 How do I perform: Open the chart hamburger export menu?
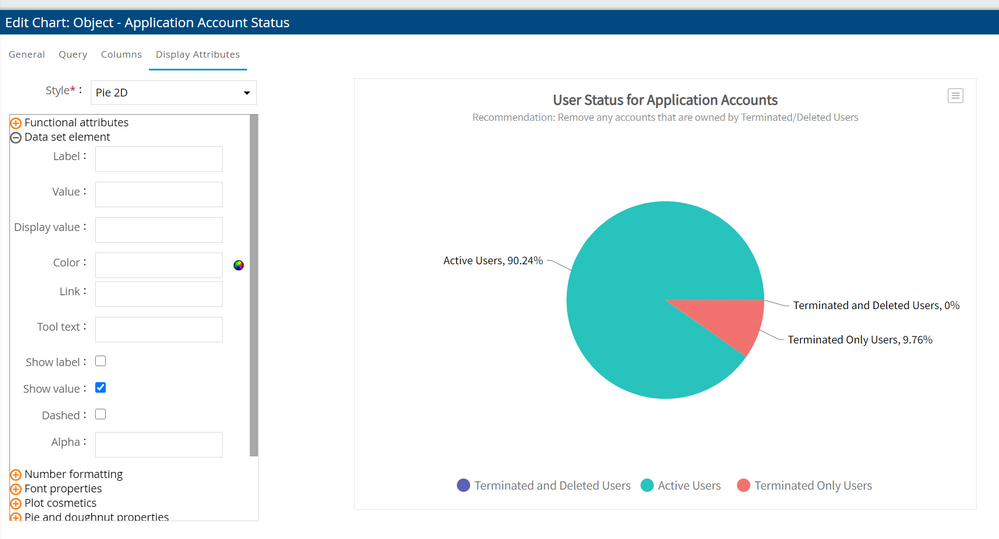click(x=955, y=96)
